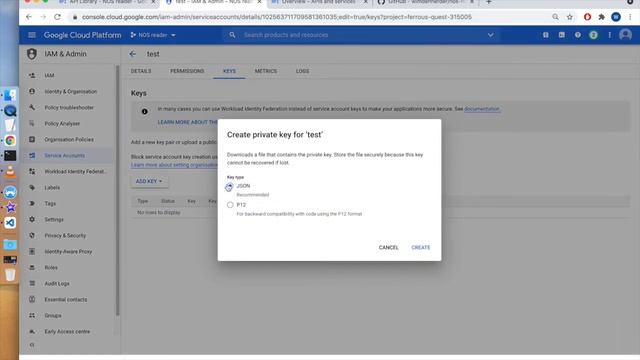The height and width of the screenshot is (360, 640).
Task: Open the browser extensions puzzle icon
Action: 601,17
